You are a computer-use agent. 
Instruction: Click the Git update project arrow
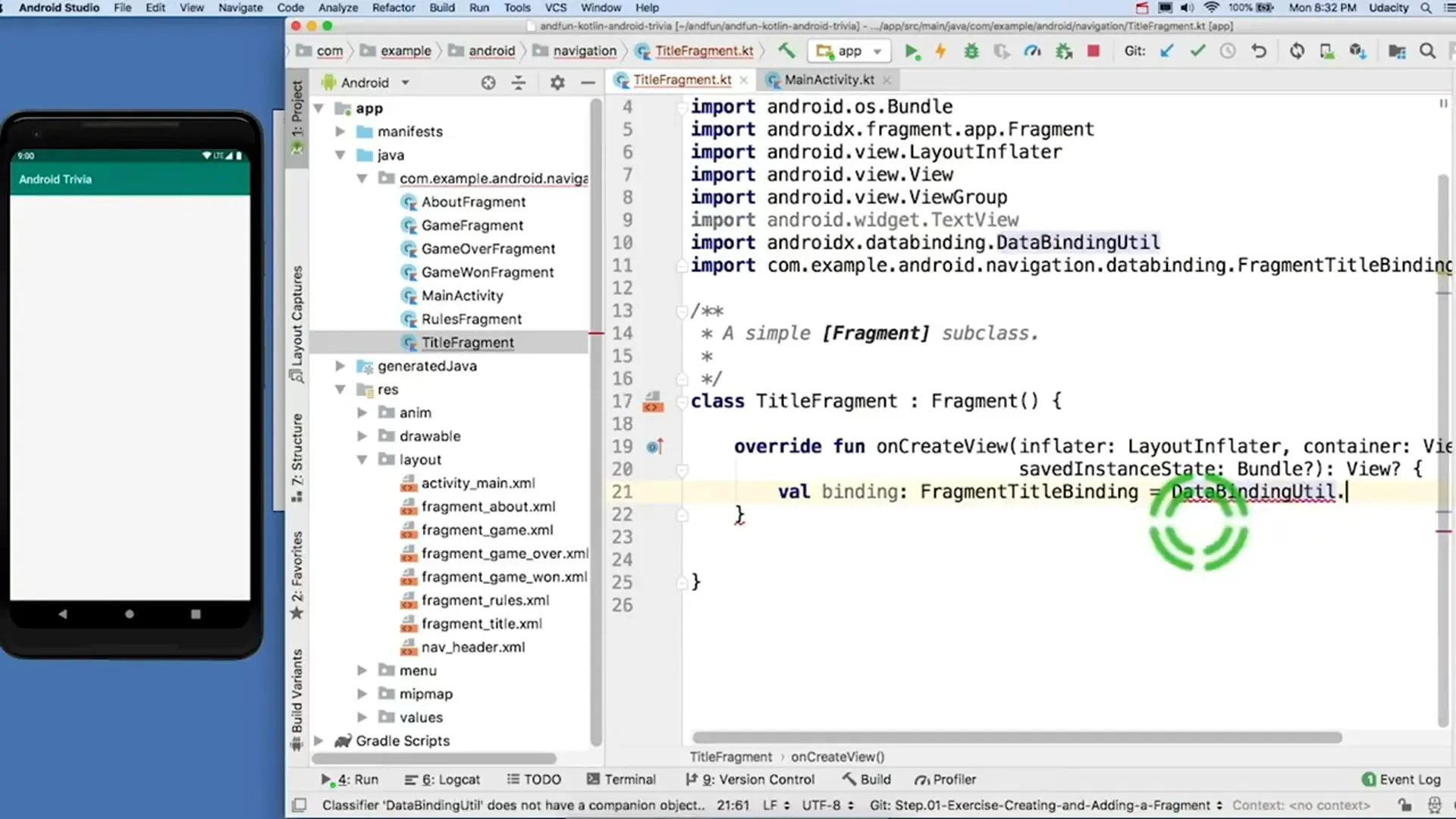pos(1167,51)
